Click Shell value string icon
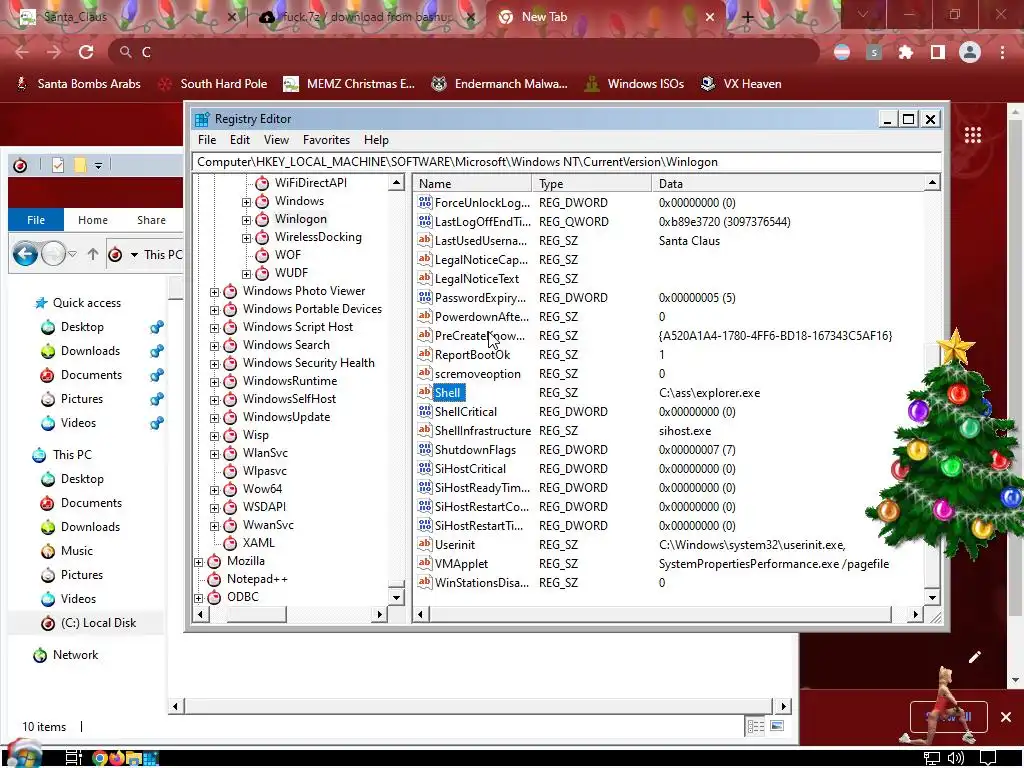This screenshot has height=768, width=1024. tap(424, 392)
